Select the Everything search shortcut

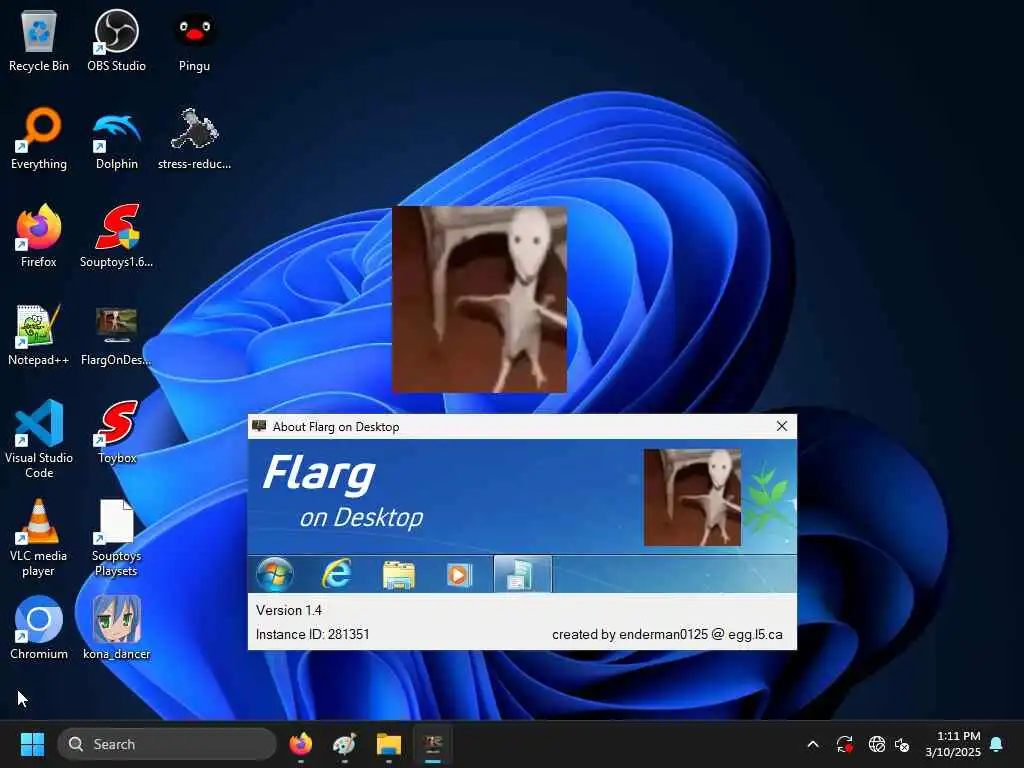[x=39, y=139]
